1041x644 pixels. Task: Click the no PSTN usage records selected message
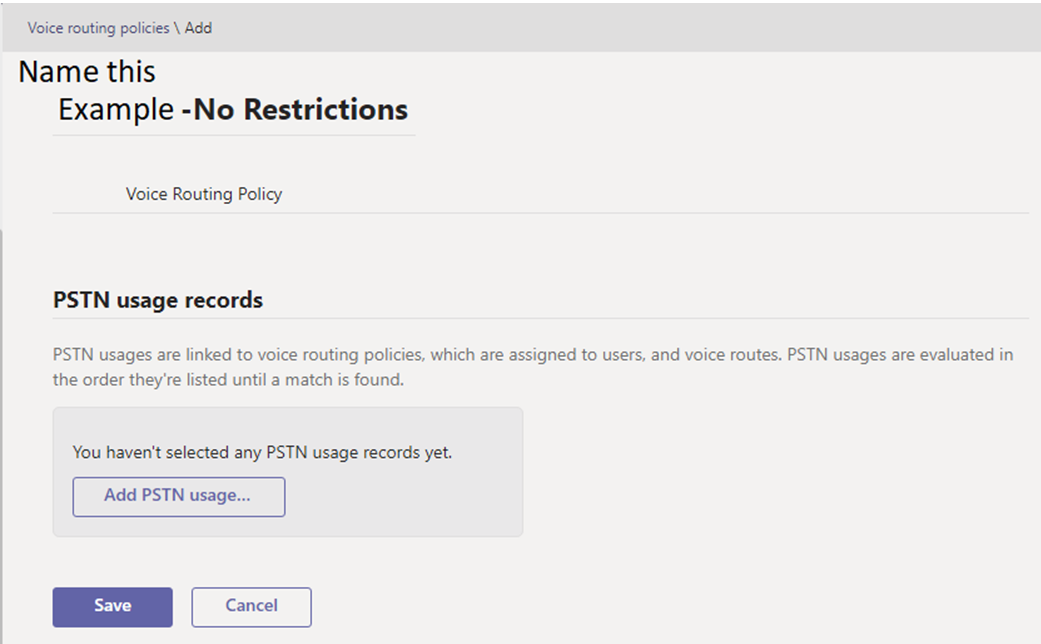click(x=262, y=452)
